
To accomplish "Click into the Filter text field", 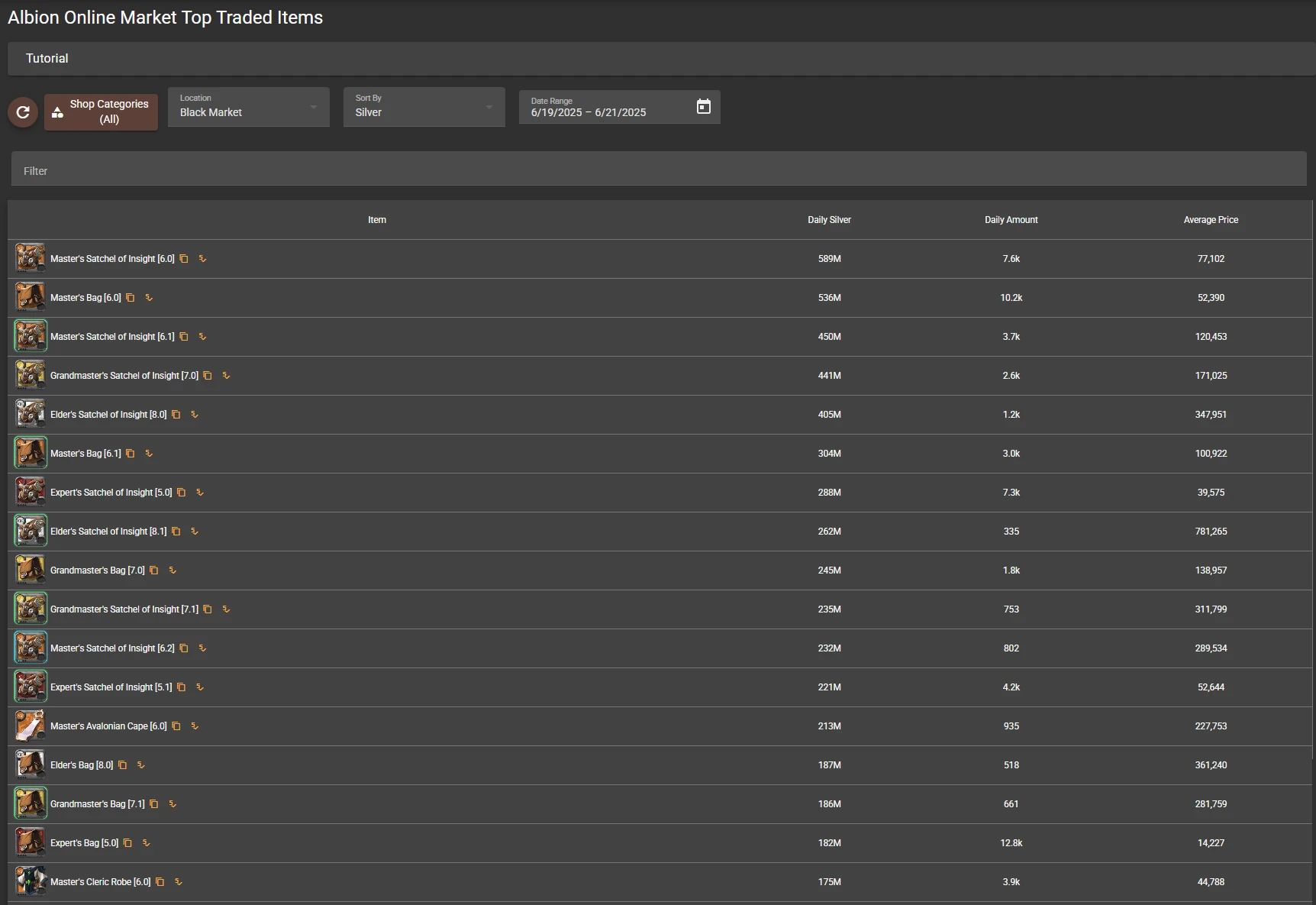I will (658, 171).
